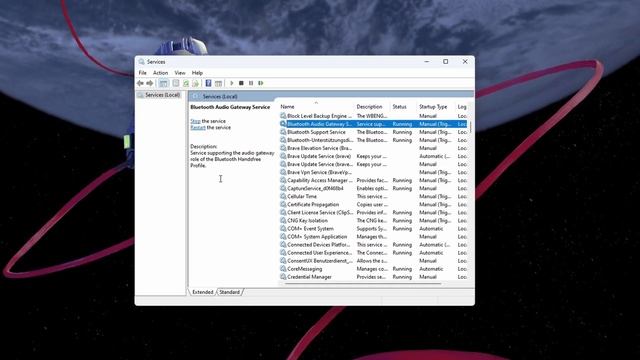Click Running status of CoreMessaging
Image resolution: width=640 pixels, height=360 pixels.
click(x=402, y=269)
